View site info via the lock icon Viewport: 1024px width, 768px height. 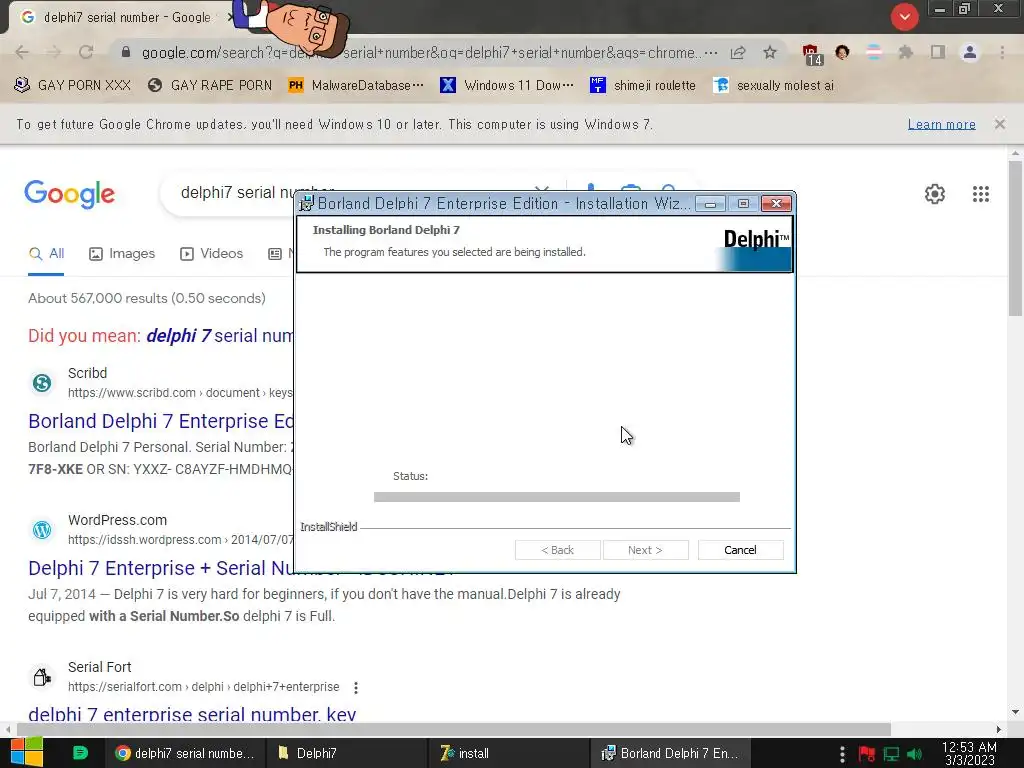(126, 52)
